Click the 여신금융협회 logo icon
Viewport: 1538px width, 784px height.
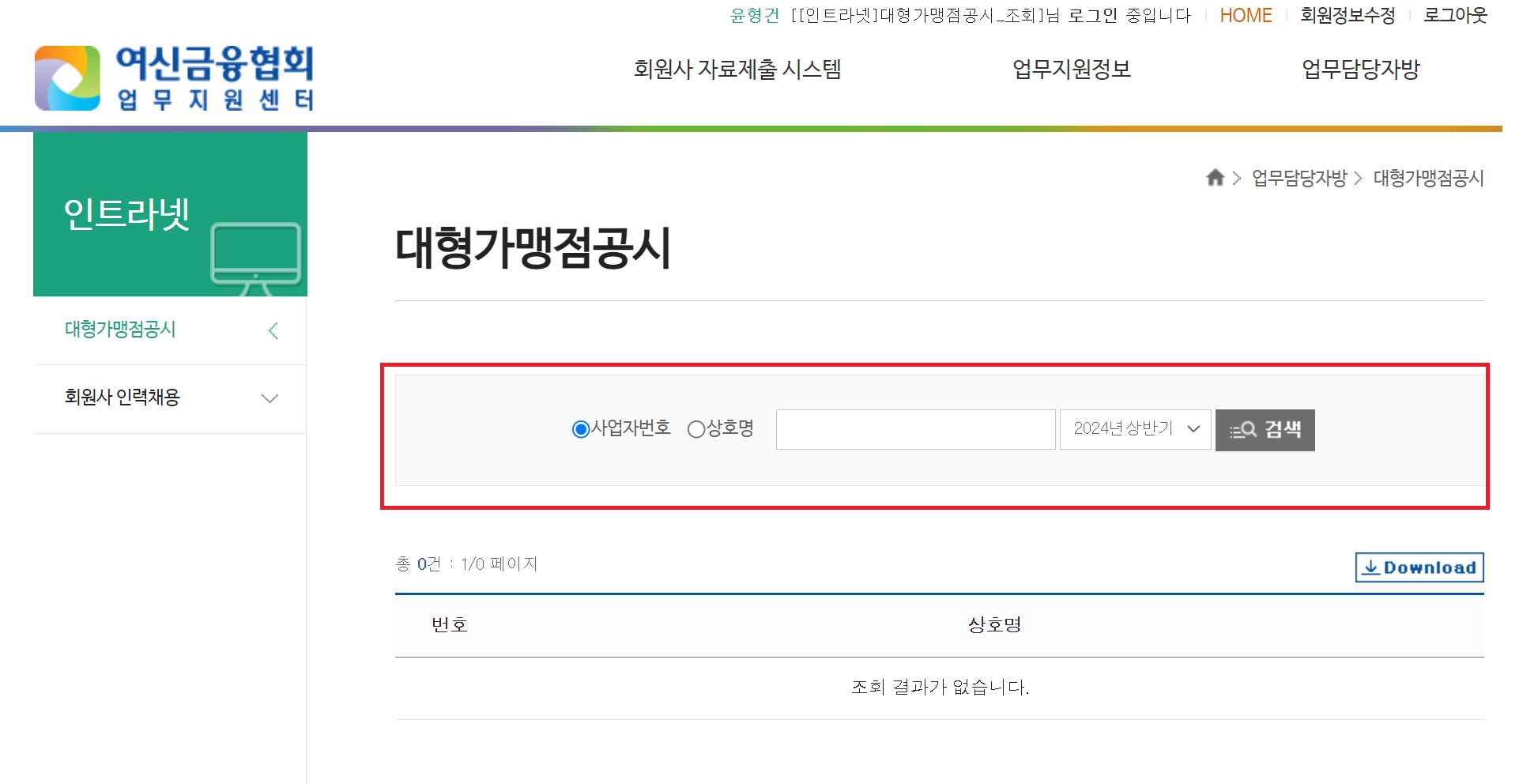tap(67, 78)
